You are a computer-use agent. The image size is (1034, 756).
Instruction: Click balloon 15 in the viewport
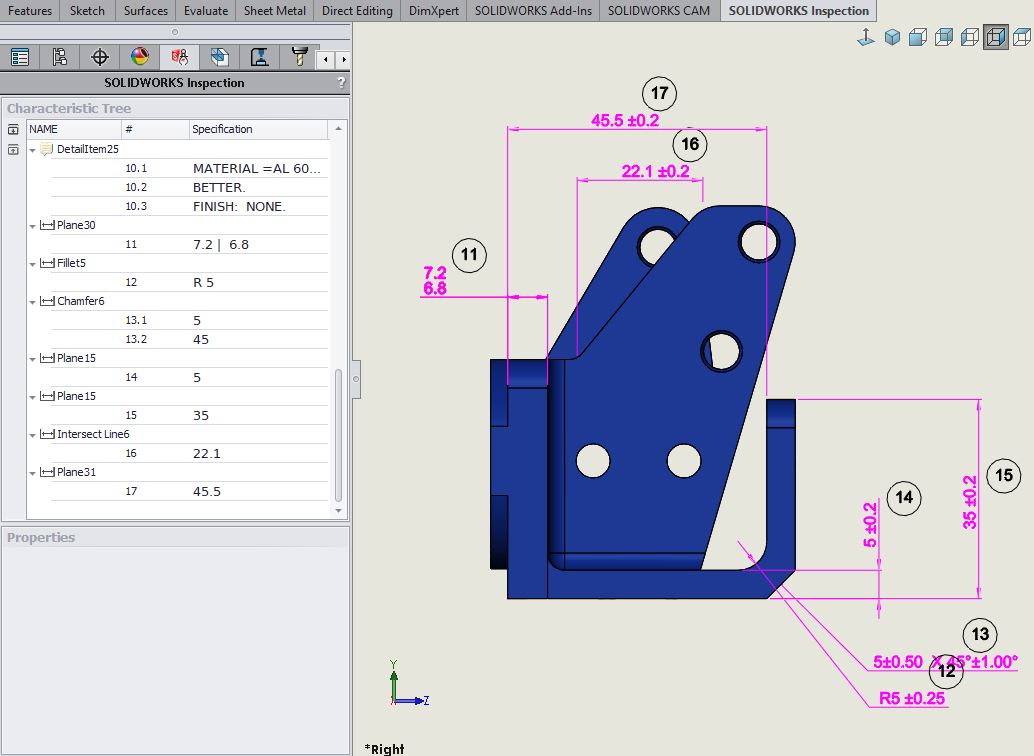pos(1004,476)
